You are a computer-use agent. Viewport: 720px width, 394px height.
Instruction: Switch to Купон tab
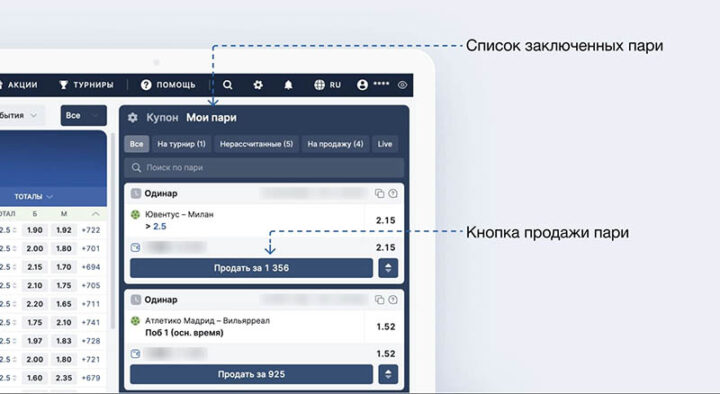click(162, 118)
